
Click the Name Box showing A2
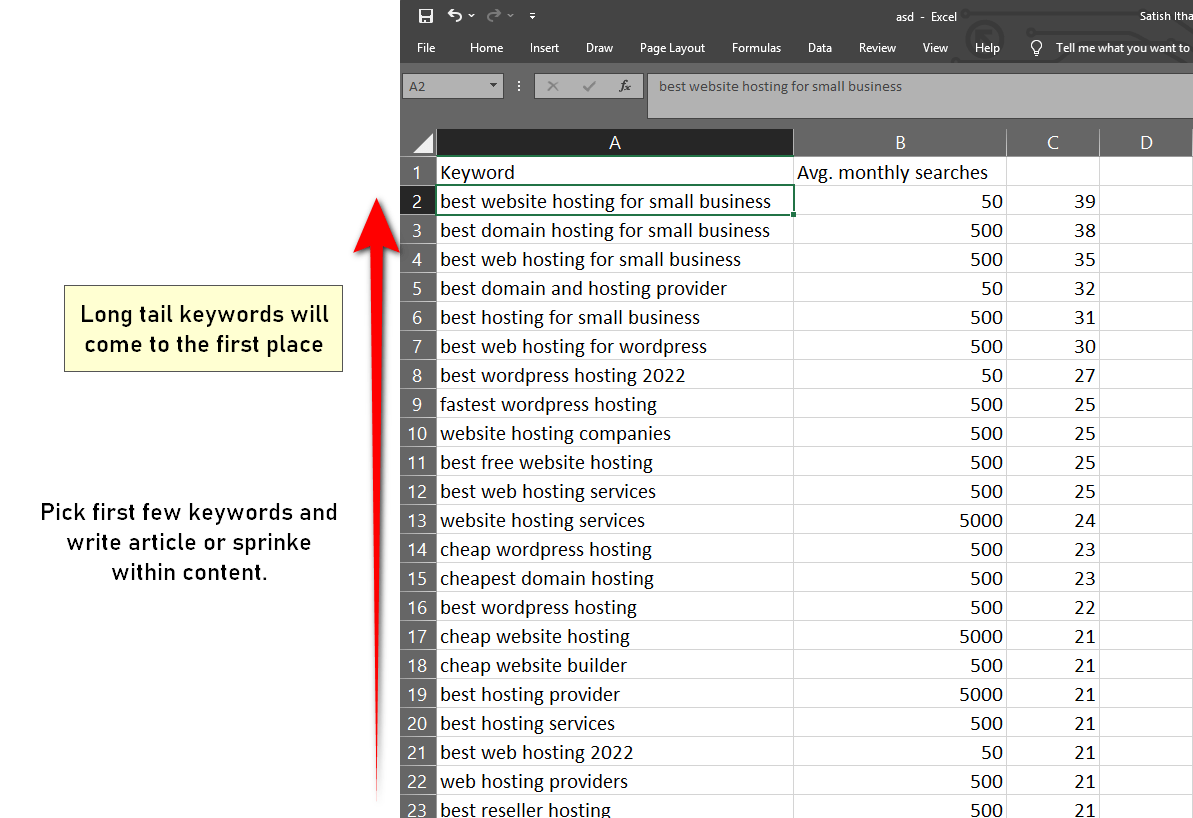pos(445,86)
